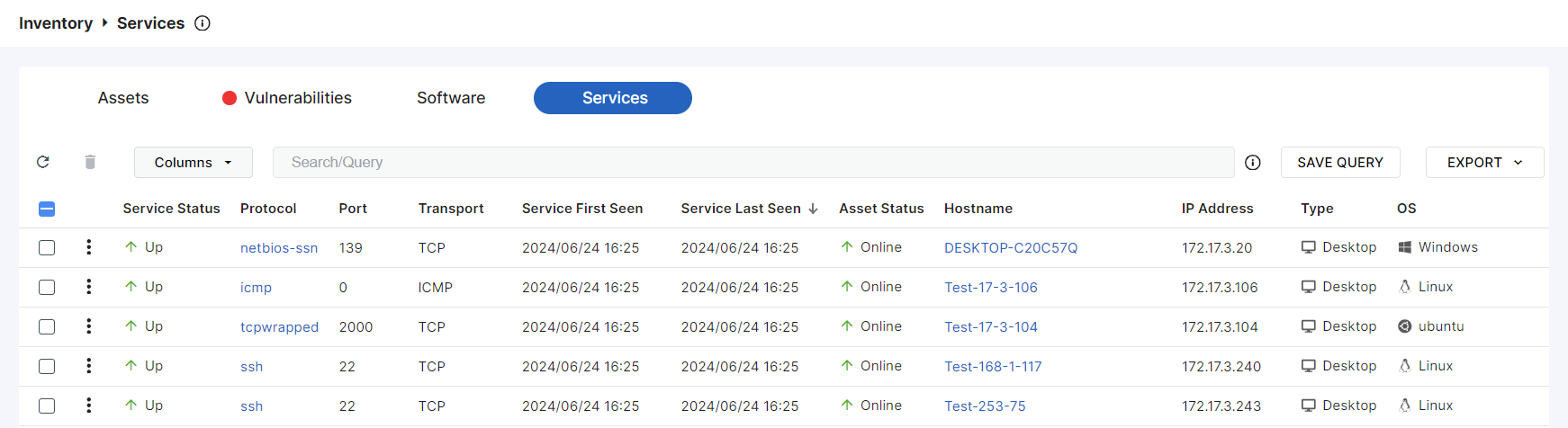The width and height of the screenshot is (1568, 428).
Task: Toggle the select-all header checkbox
Action: coord(47,209)
